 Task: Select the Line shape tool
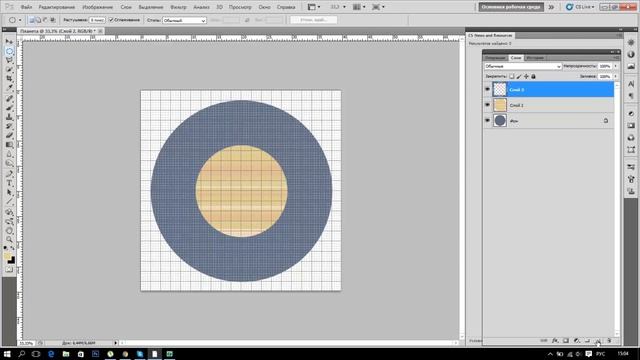[9, 202]
